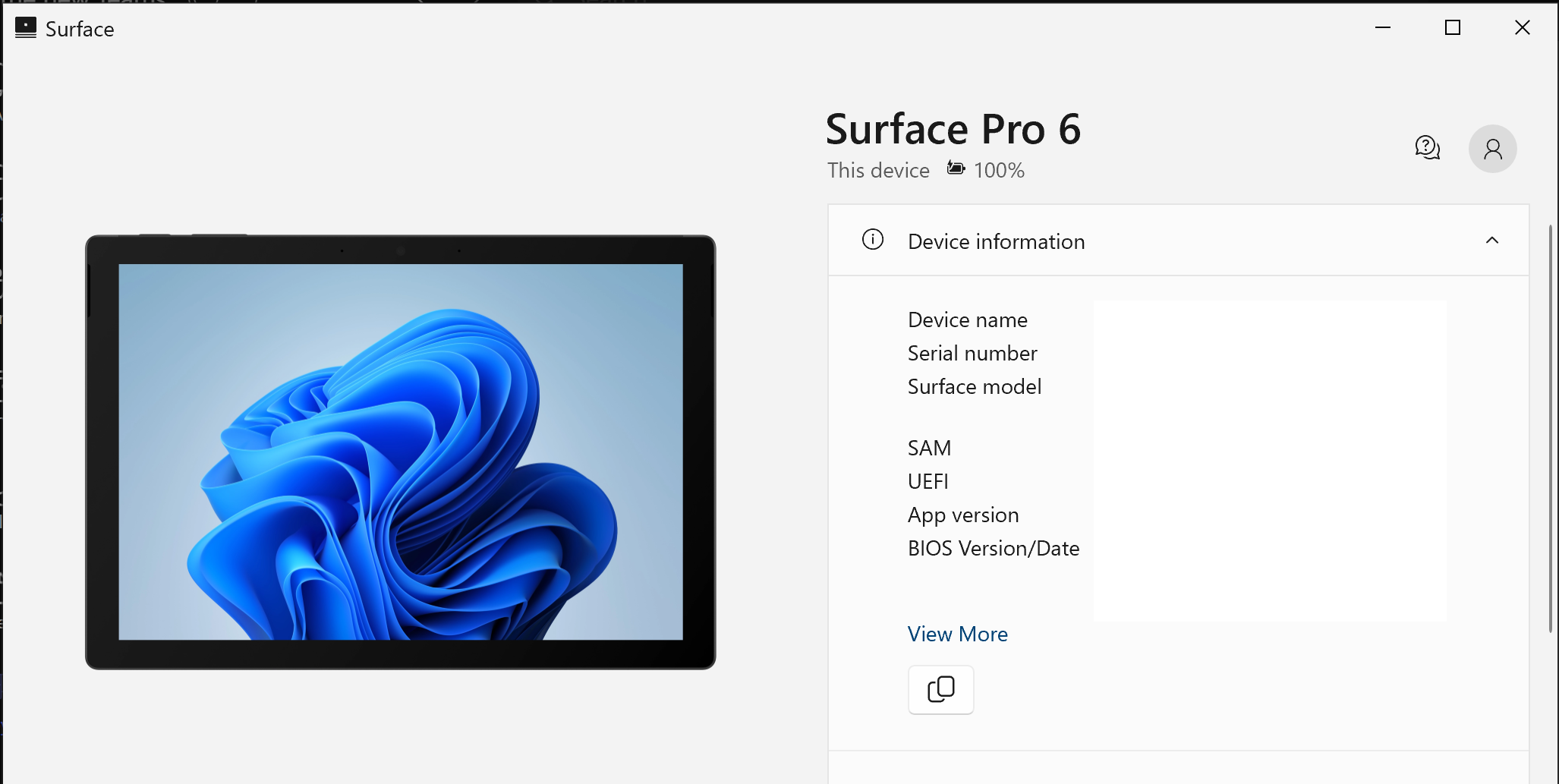Click the Surface app icon in title bar
This screenshot has height=784, width=1559.
pos(25,28)
